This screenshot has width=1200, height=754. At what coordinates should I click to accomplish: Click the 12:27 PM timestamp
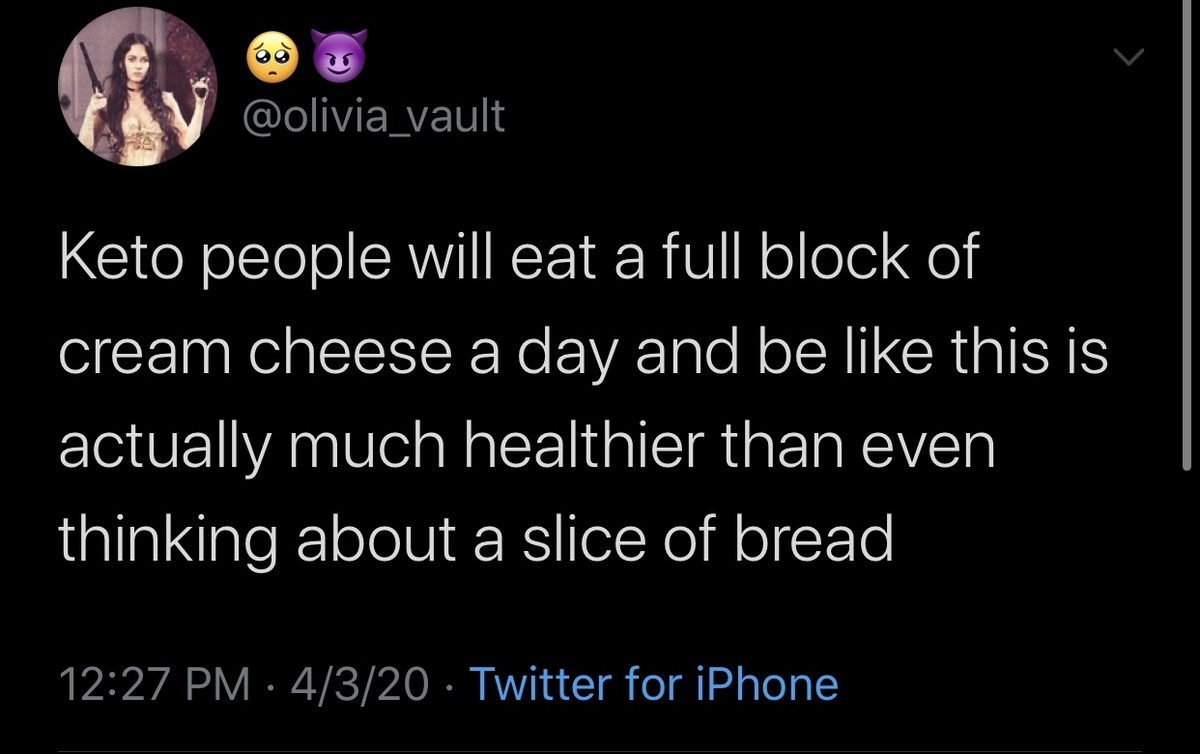tap(153, 685)
